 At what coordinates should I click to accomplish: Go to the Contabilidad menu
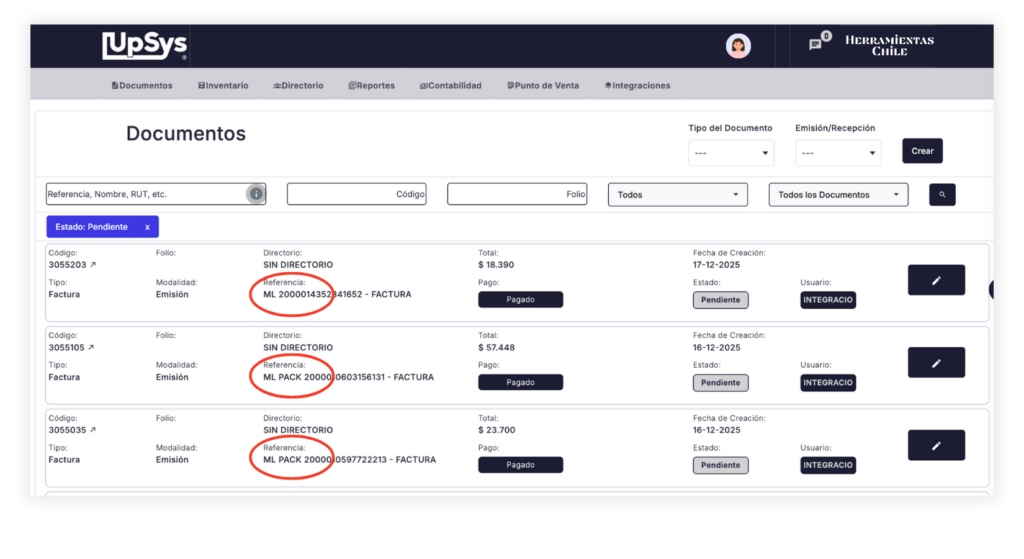point(450,86)
